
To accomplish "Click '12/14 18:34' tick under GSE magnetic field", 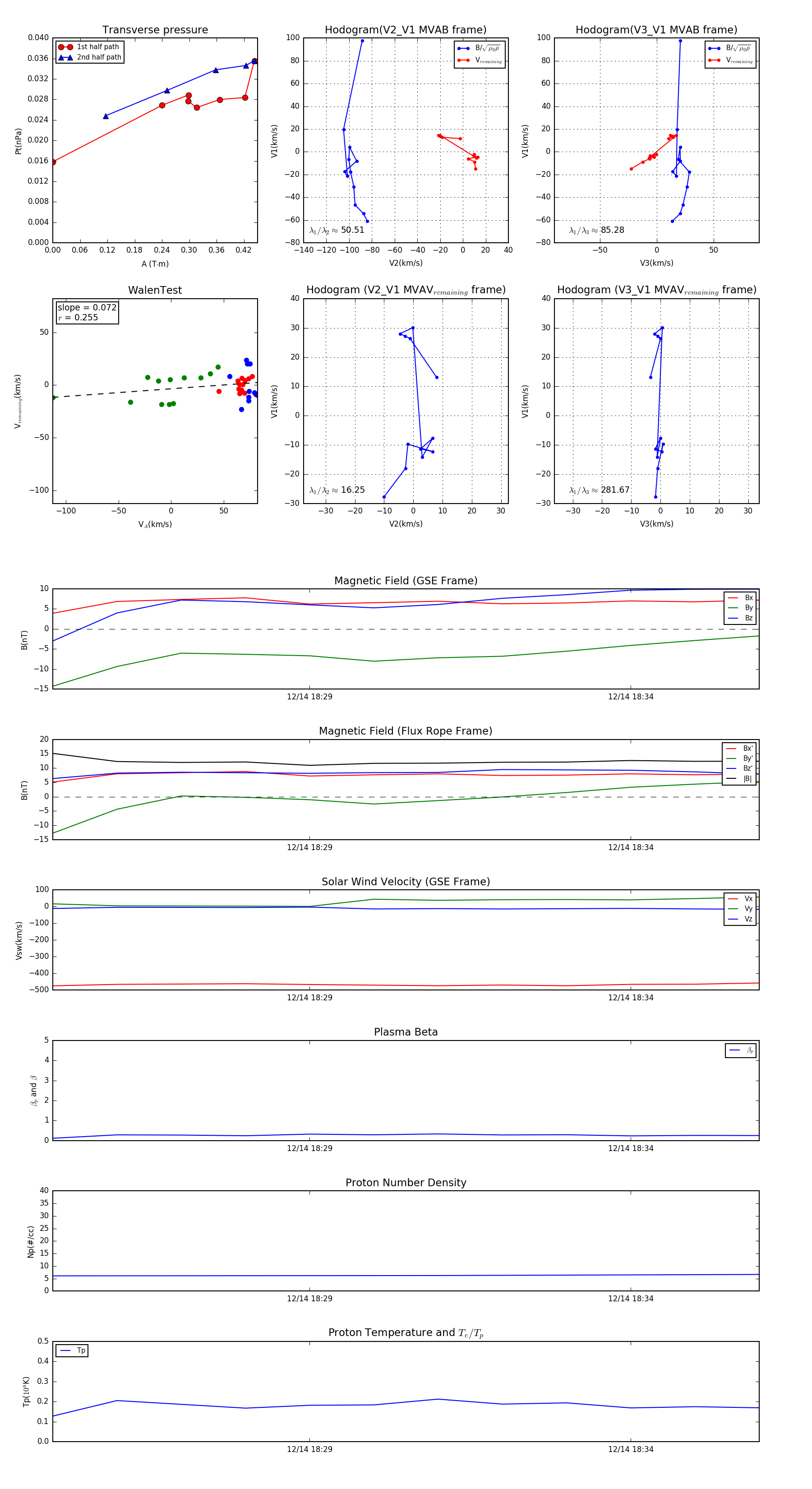I will [631, 697].
